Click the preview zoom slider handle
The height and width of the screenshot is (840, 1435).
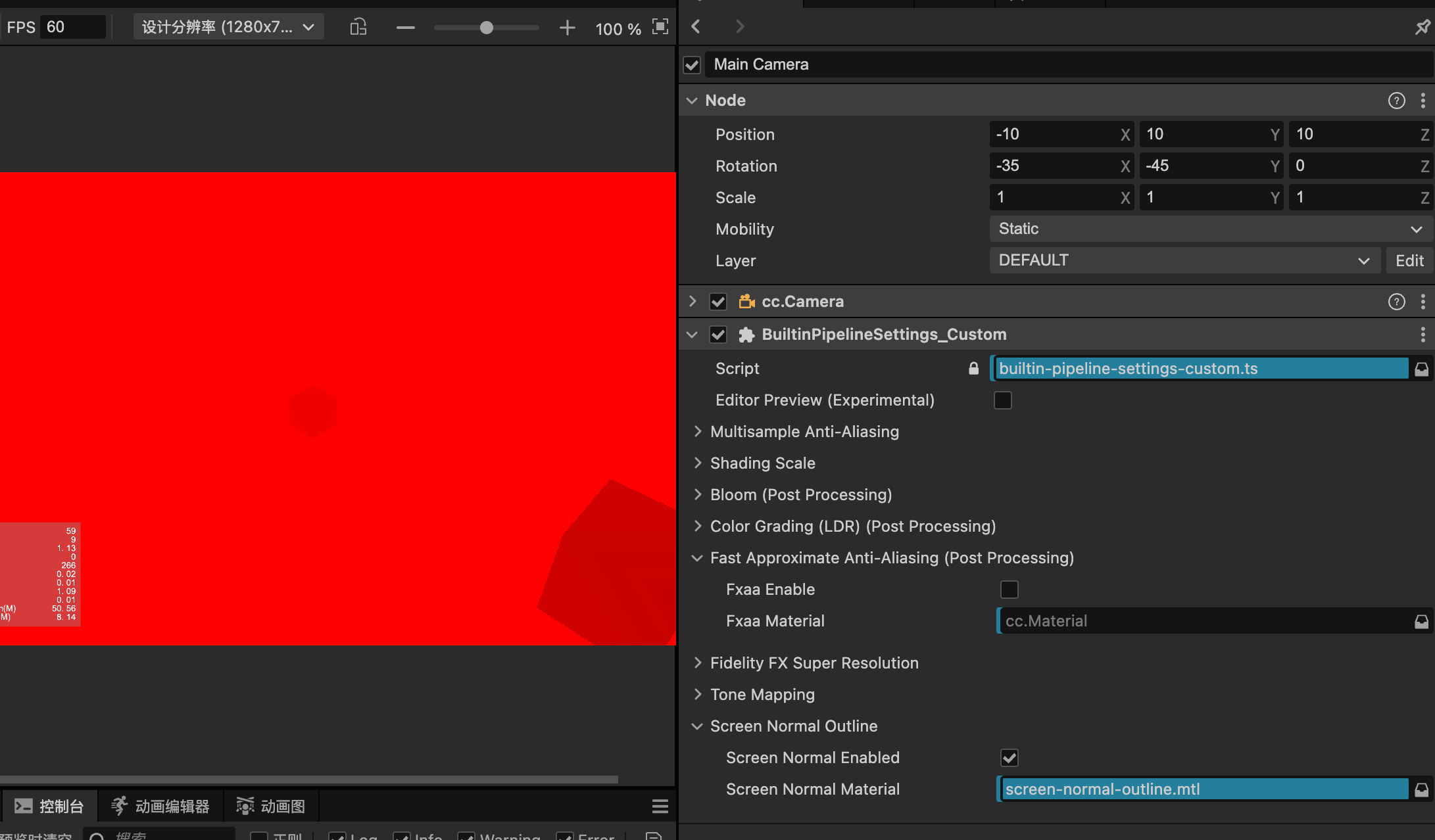click(486, 28)
